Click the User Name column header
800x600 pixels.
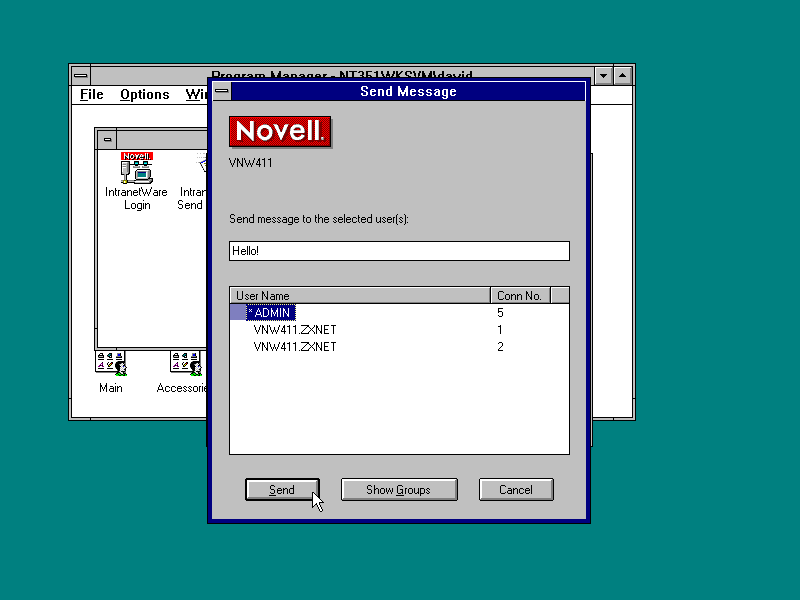360,296
